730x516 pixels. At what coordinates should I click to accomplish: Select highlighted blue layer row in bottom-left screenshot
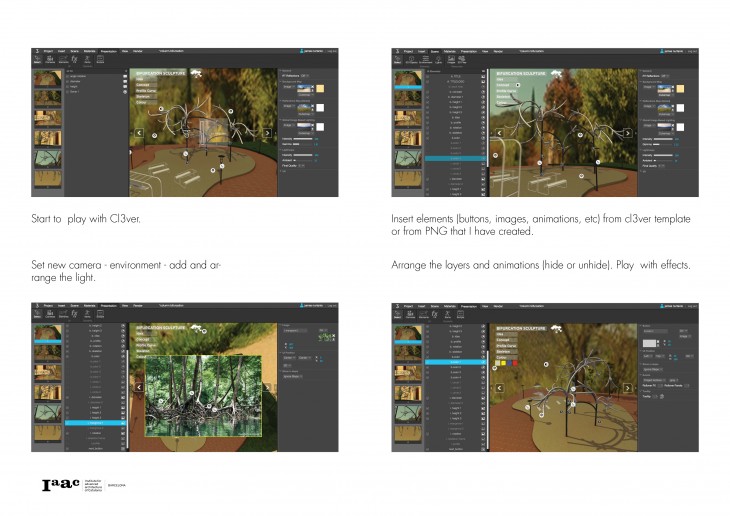[95, 423]
